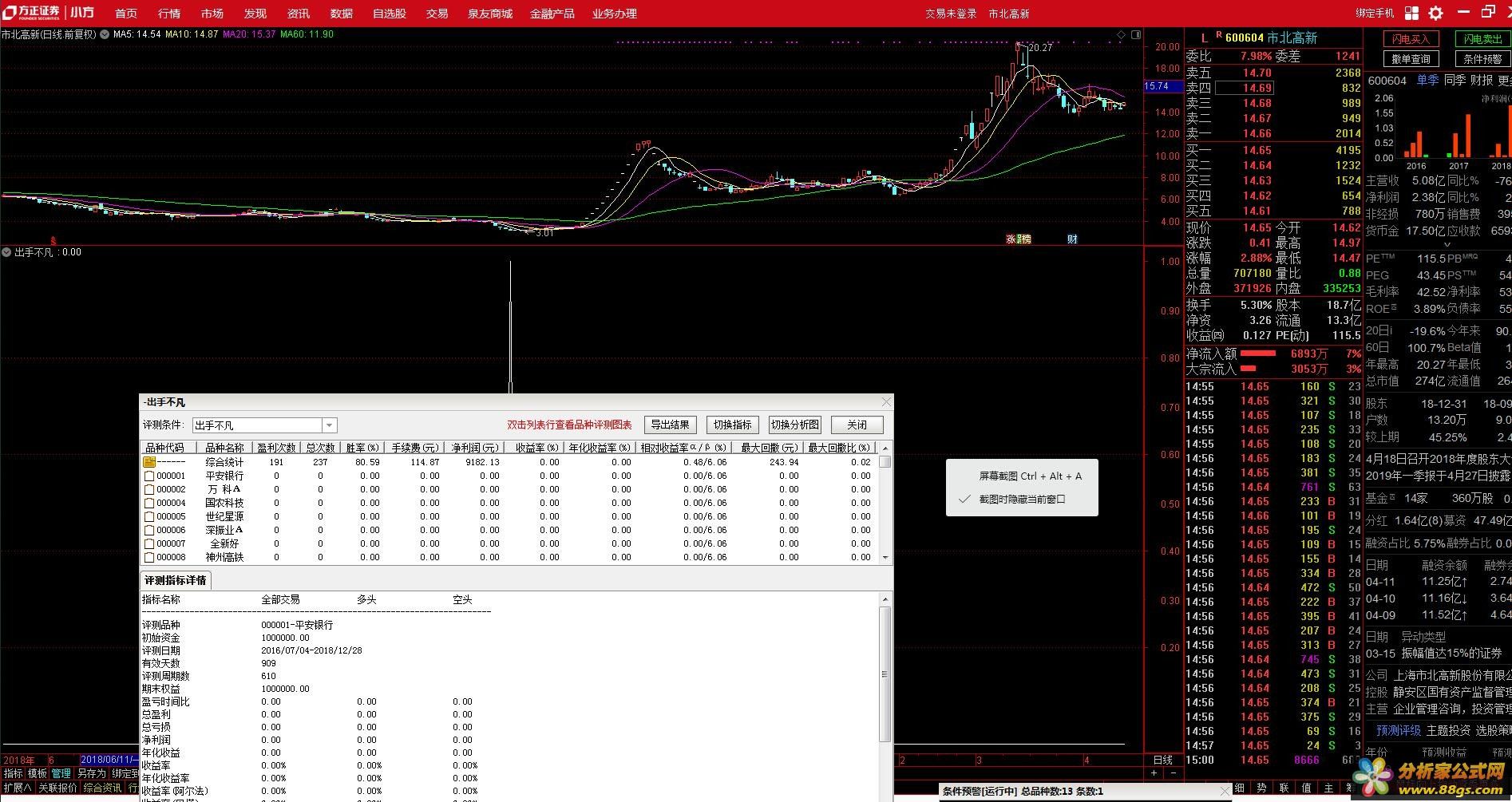Screen dimensions: 1512x802
Task: Select 单季 financial tab
Action: [1427, 81]
